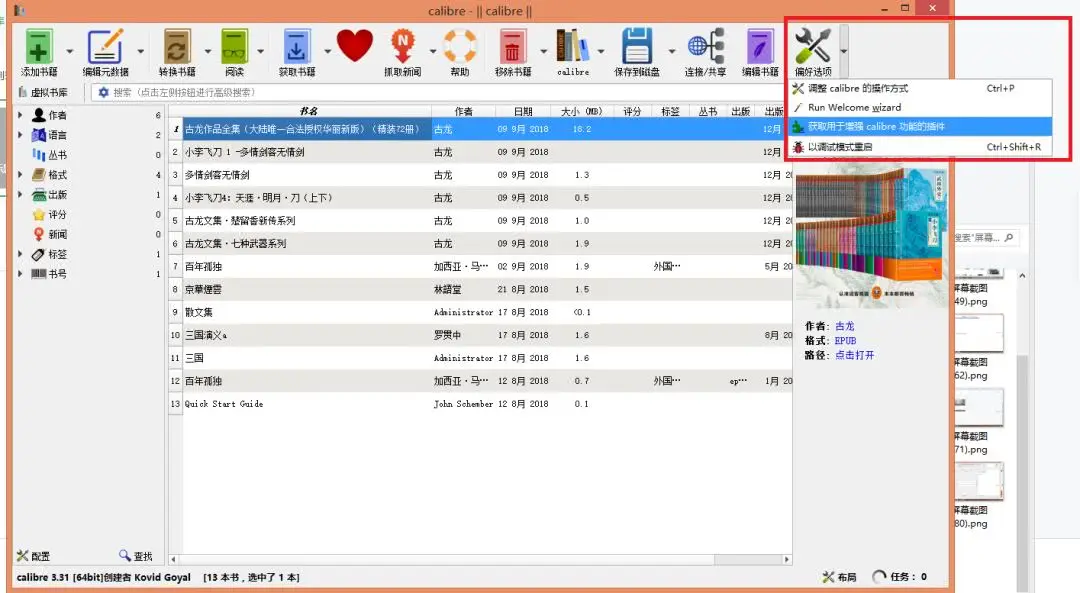Screen dimensions: 1080x593
Task: Click the 配置 configure button in tag browser
Action: point(33,556)
